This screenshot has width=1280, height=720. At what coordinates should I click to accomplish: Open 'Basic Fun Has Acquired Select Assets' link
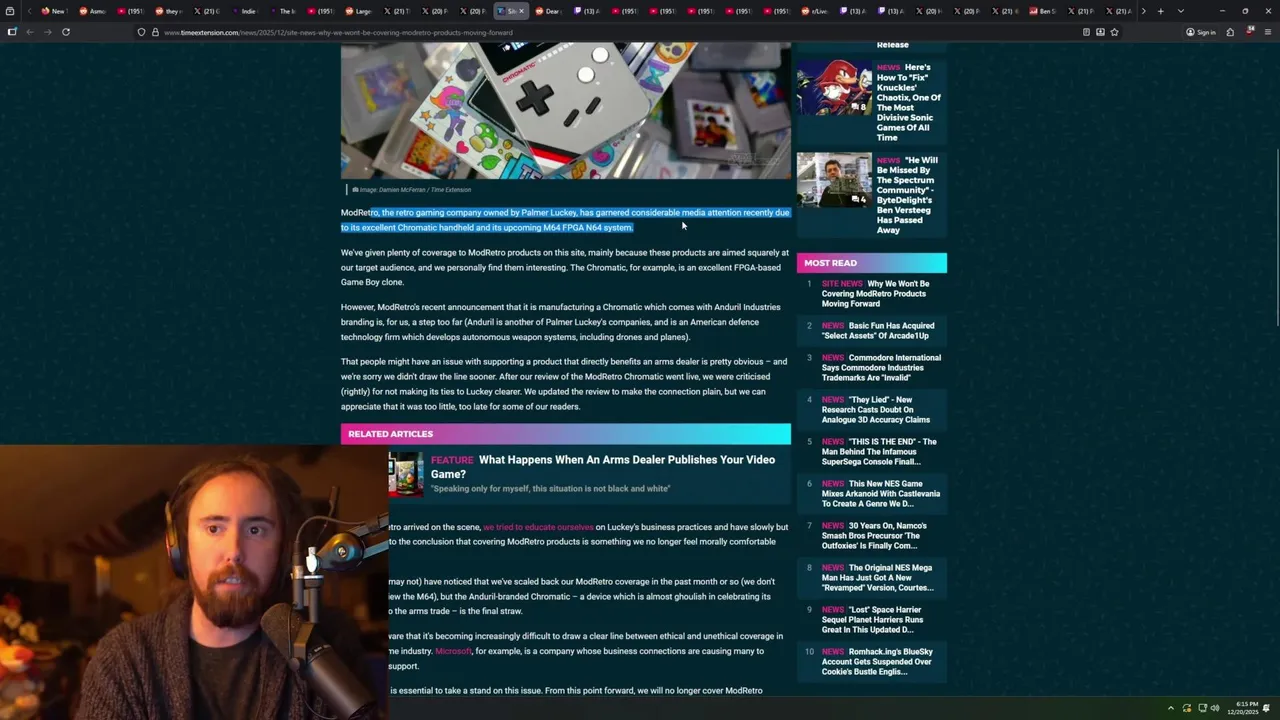click(878, 330)
